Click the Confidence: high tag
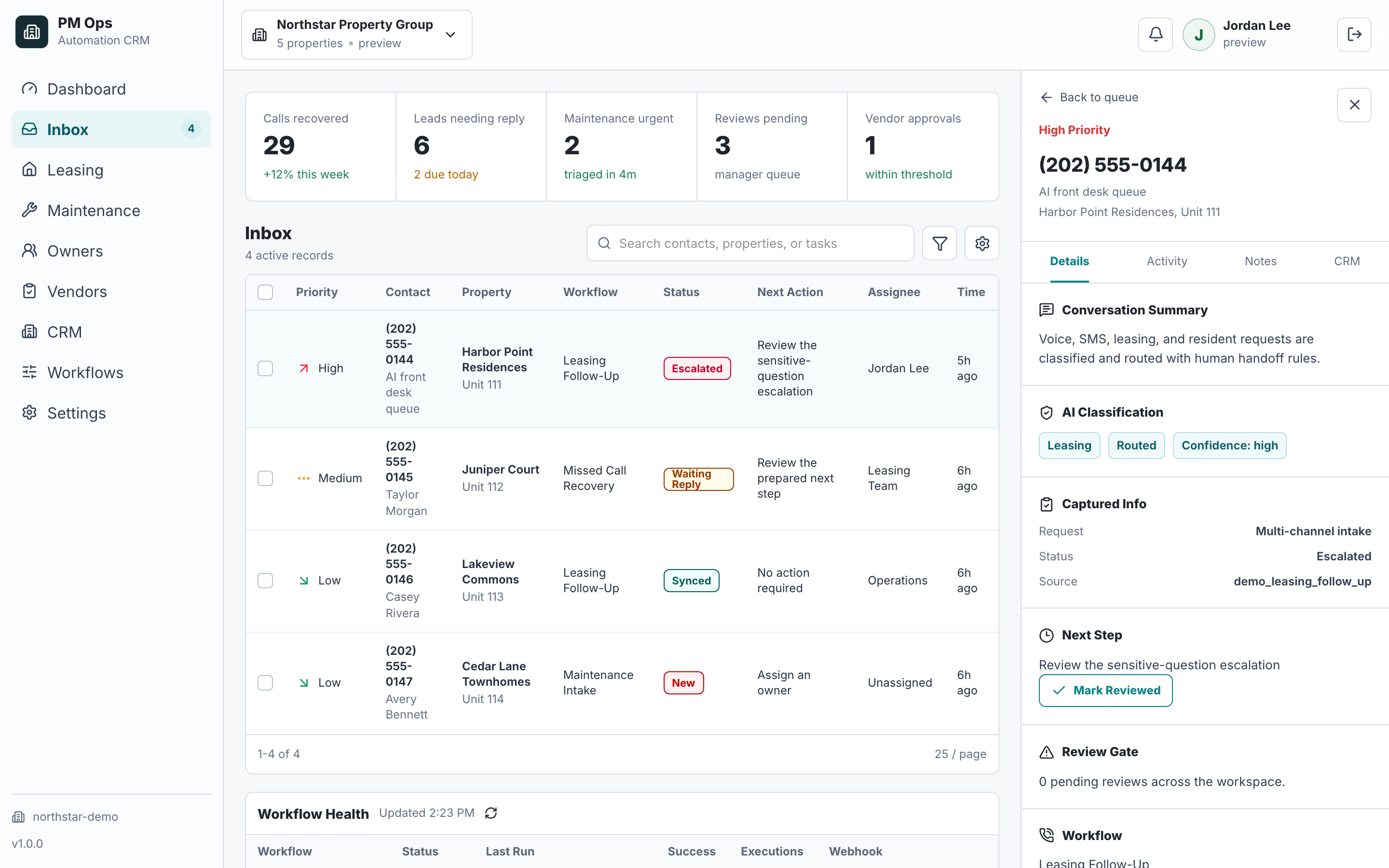The image size is (1389, 868). (1229, 446)
